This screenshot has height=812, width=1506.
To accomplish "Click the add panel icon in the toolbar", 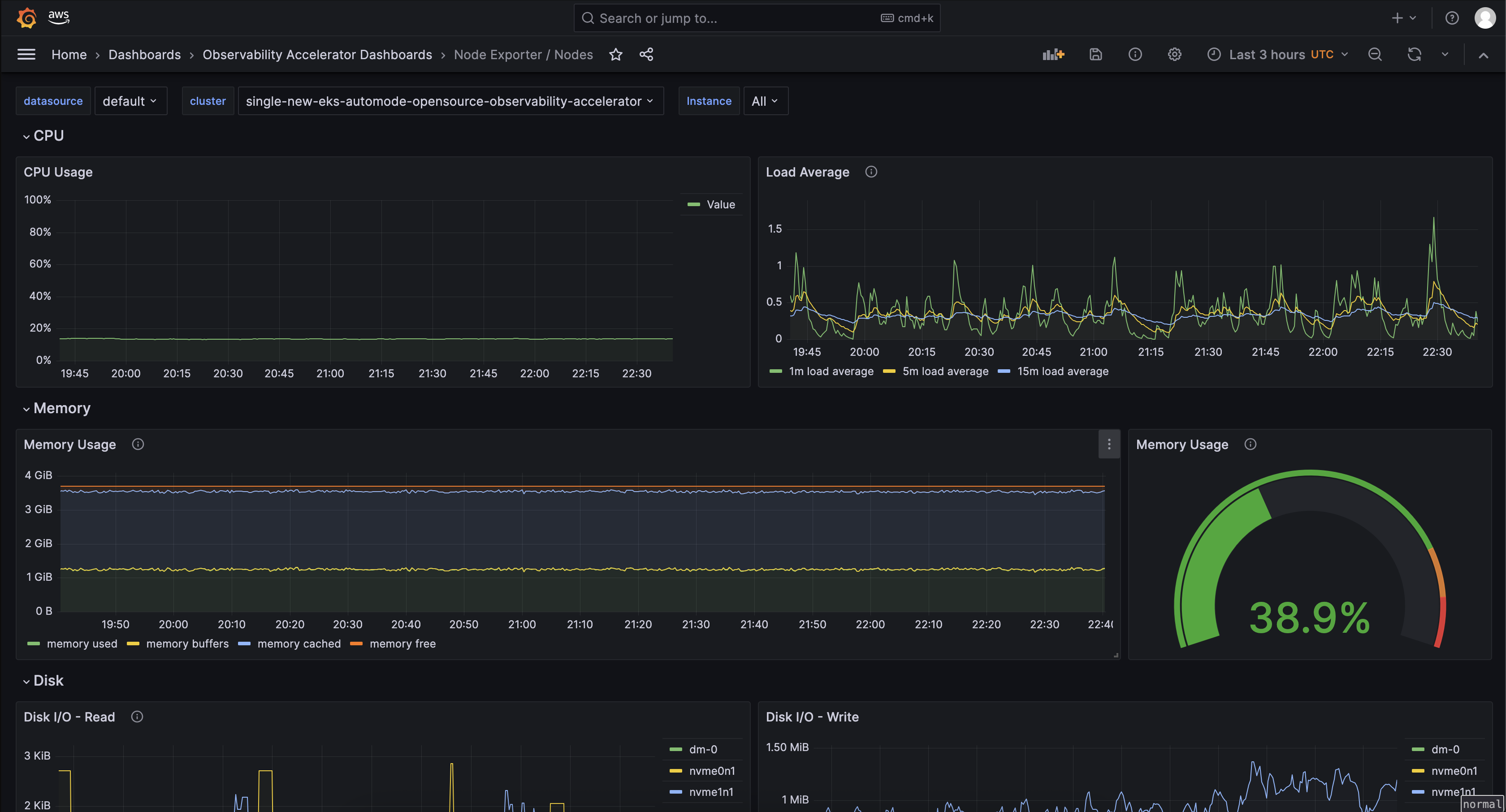I will pyautogui.click(x=1053, y=54).
